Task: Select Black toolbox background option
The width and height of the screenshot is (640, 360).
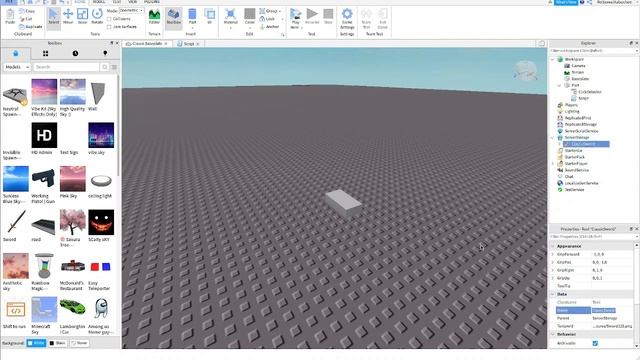Action: pos(58,343)
